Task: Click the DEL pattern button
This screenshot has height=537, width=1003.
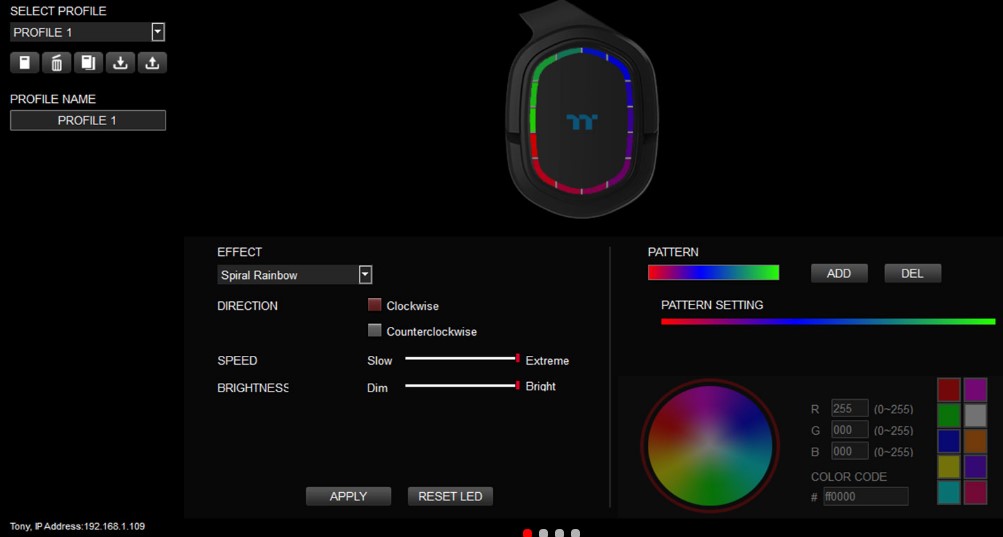Action: [x=913, y=273]
